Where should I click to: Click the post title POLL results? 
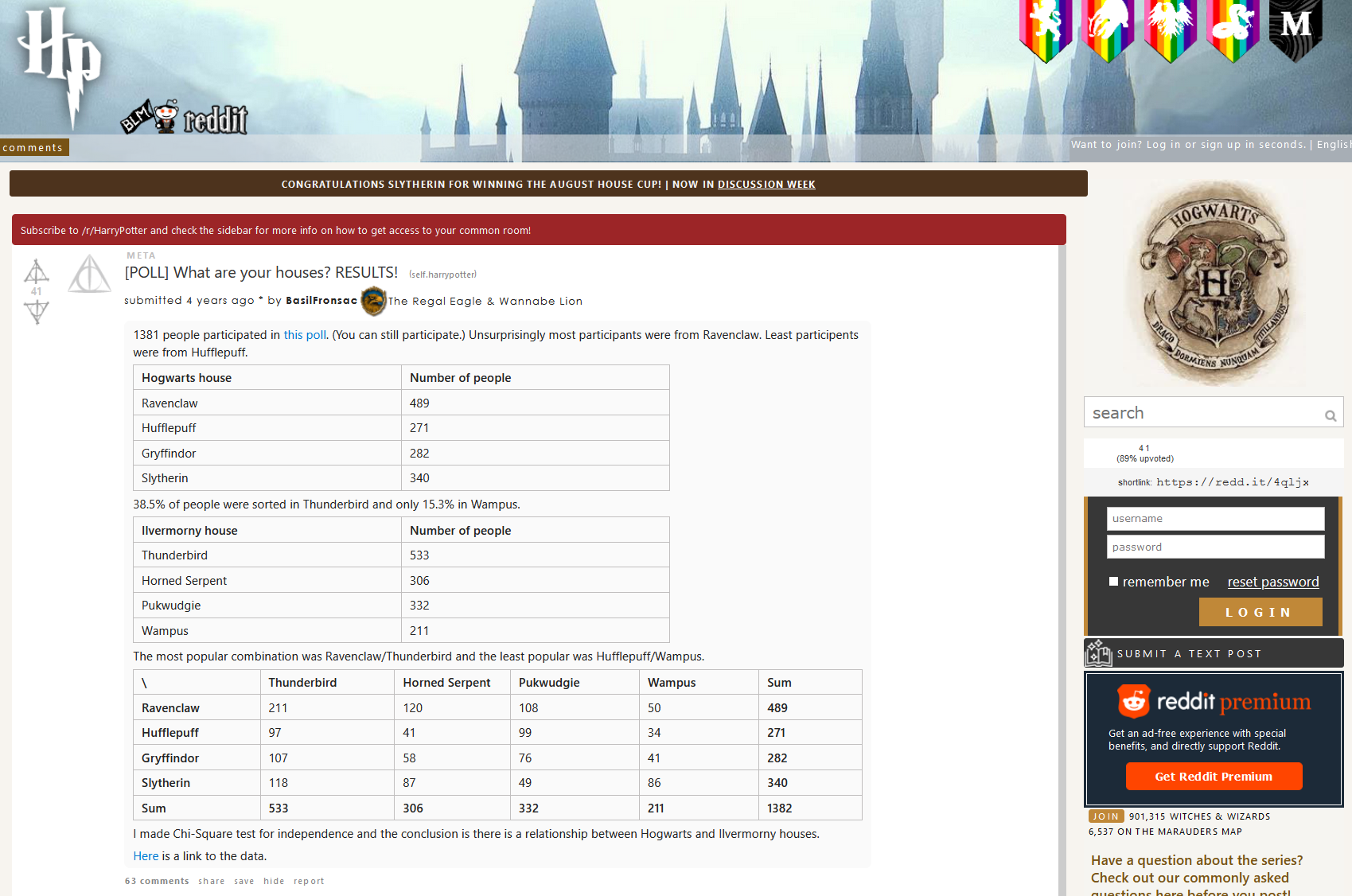click(261, 273)
